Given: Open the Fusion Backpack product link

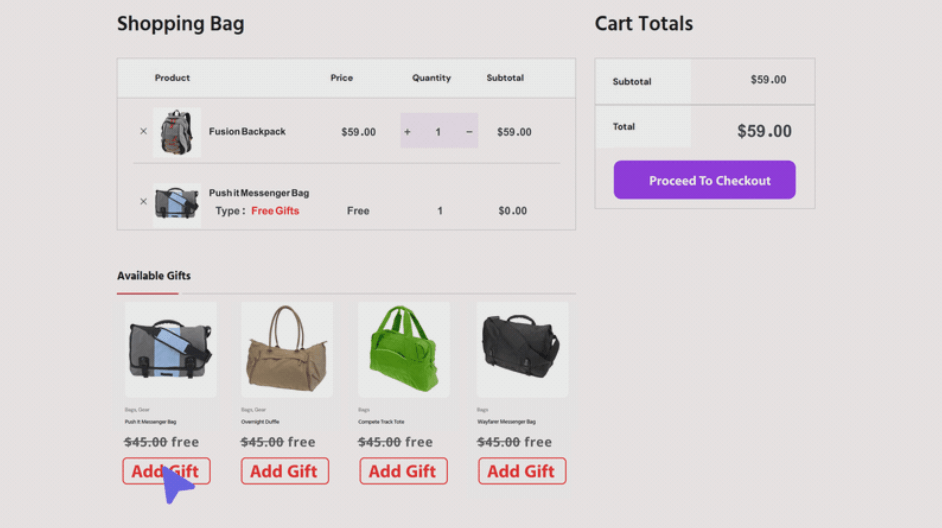Looking at the screenshot, I should (247, 132).
